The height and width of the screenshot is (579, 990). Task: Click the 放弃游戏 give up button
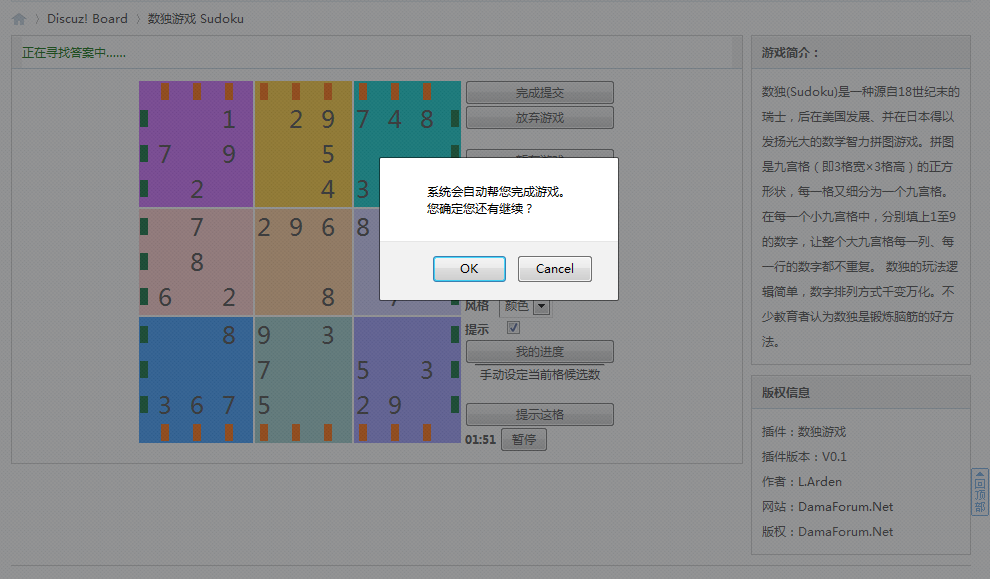point(540,117)
